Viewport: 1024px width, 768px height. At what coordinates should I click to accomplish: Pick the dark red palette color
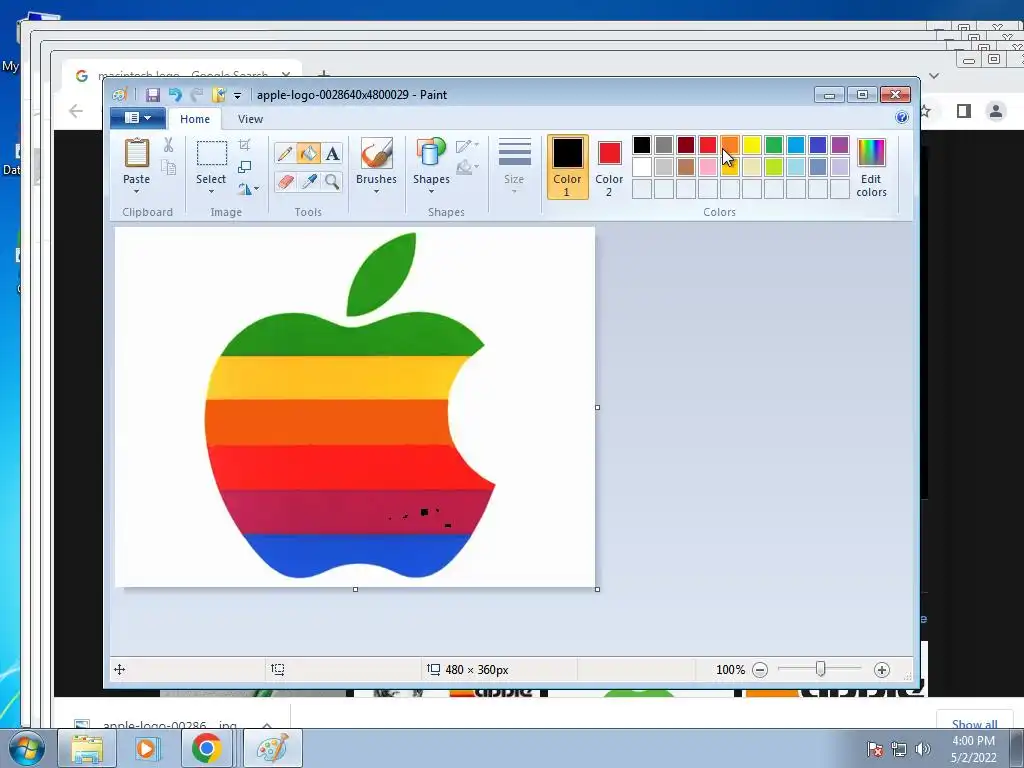coord(686,144)
